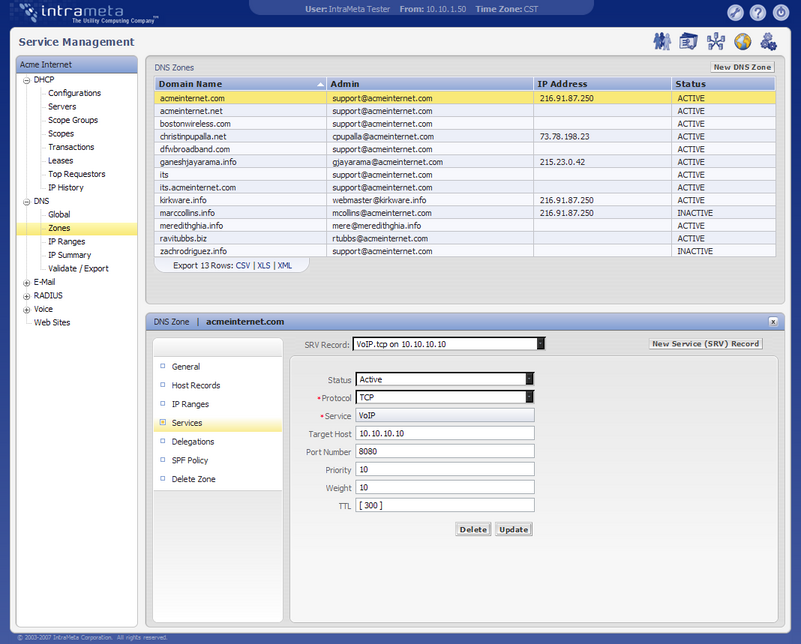The height and width of the screenshot is (644, 801).
Task: Open SPF Policy section
Action: [190, 461]
